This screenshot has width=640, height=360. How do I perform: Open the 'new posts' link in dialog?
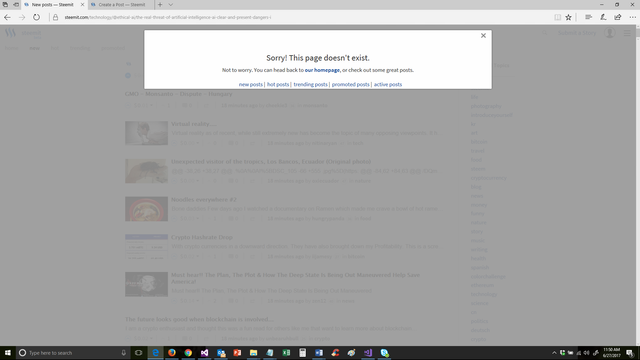251,84
